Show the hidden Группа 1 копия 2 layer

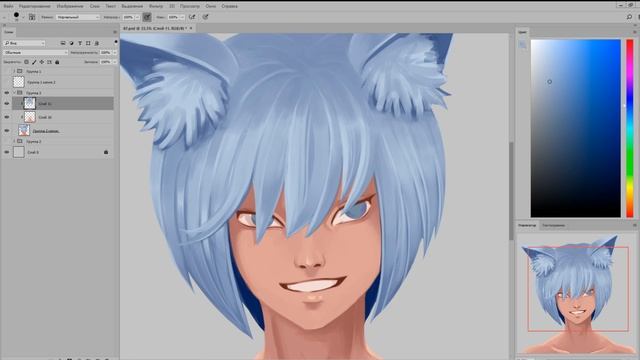tap(7, 82)
